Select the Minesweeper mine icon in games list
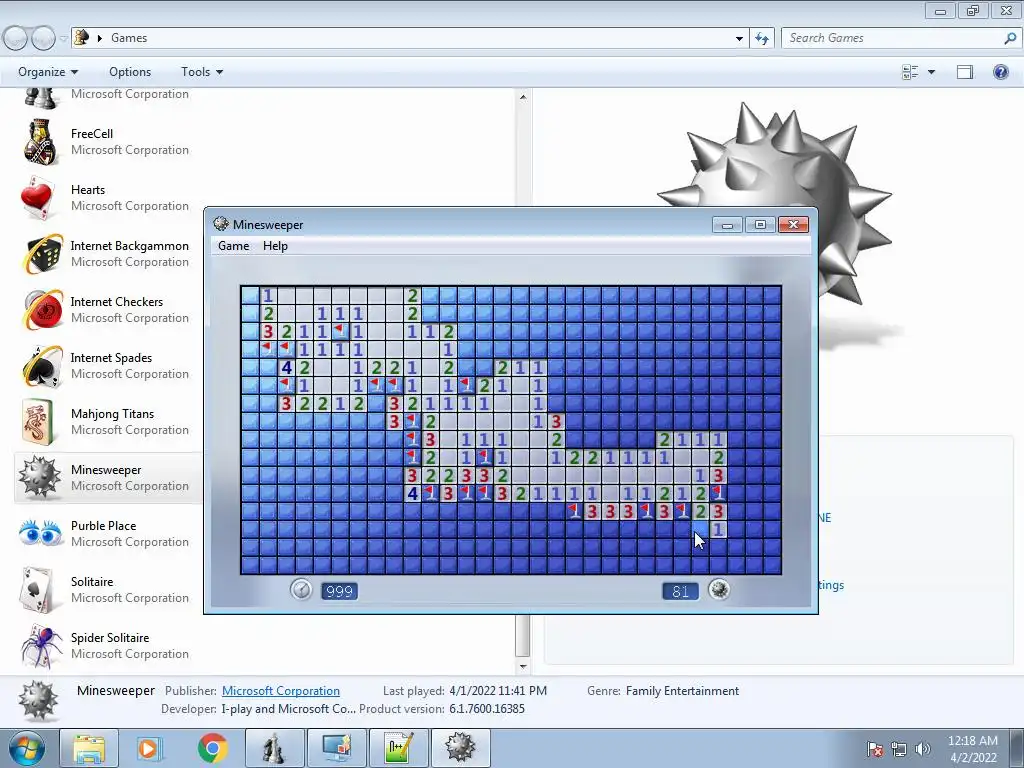The height and width of the screenshot is (768, 1024). 39,477
